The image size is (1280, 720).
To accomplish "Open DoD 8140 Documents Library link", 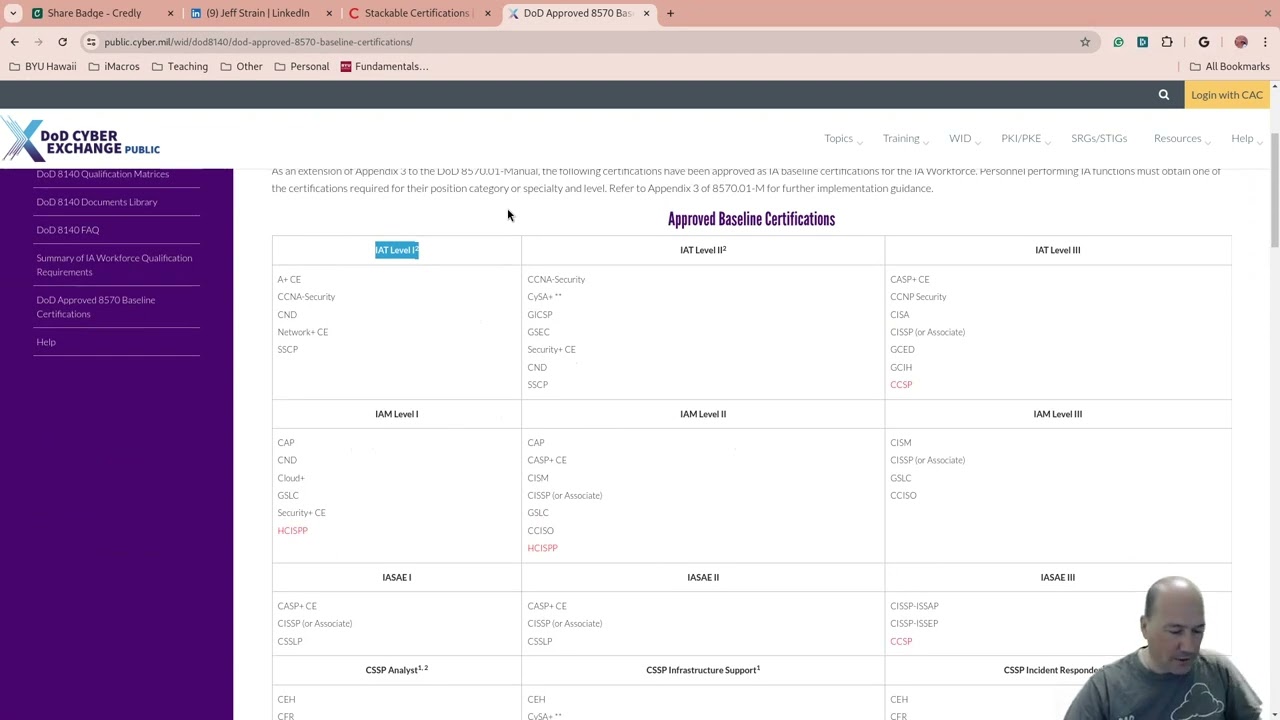I will pyautogui.click(x=97, y=202).
